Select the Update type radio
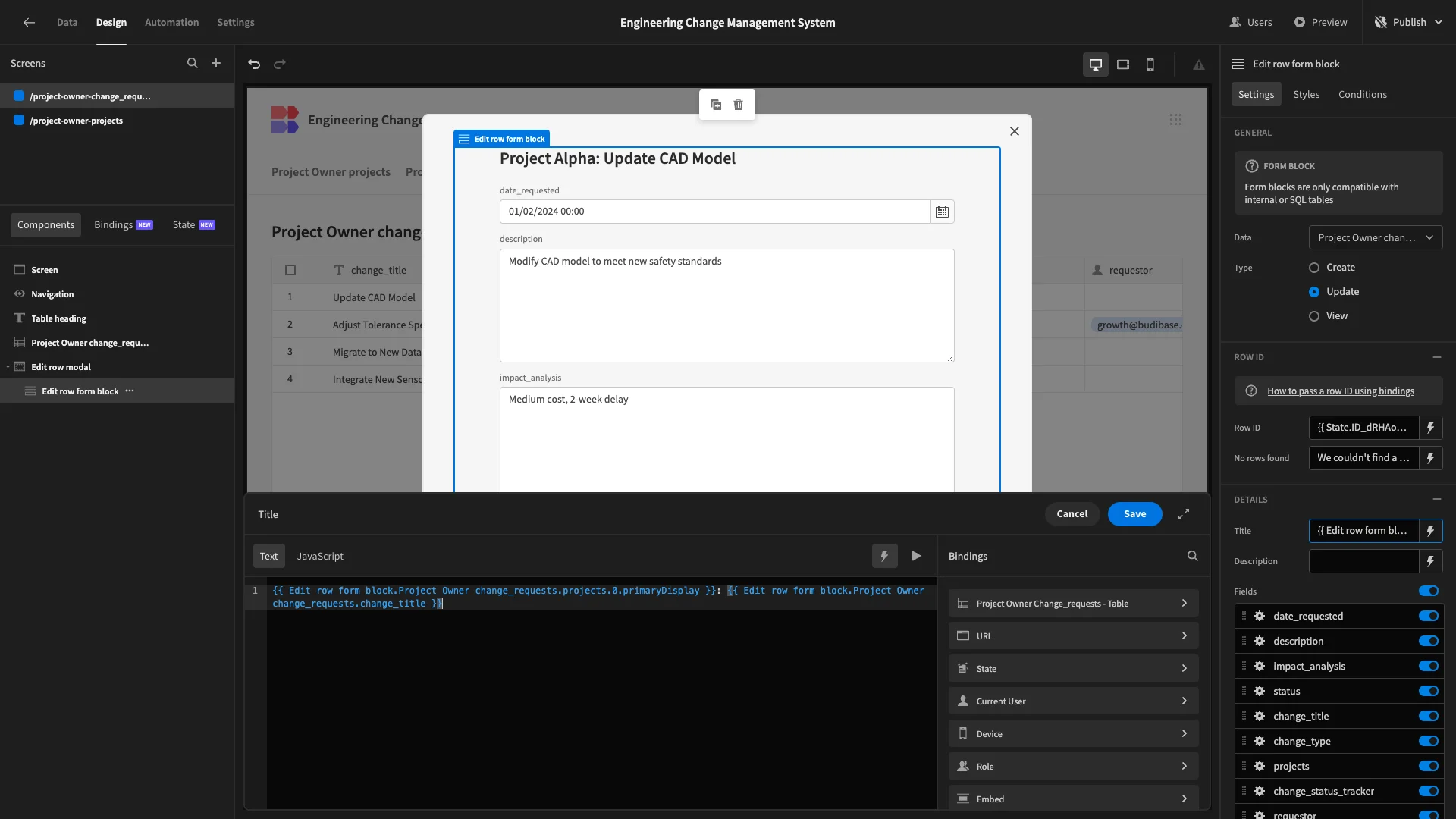Image resolution: width=1456 pixels, height=819 pixels. [1314, 292]
